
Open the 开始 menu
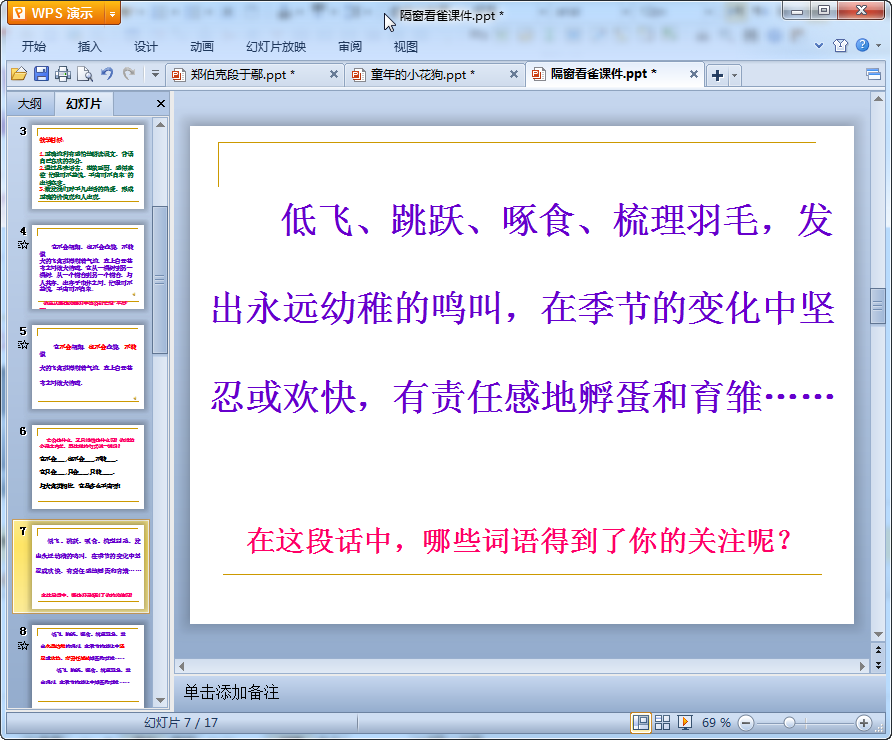pyautogui.click(x=34, y=47)
